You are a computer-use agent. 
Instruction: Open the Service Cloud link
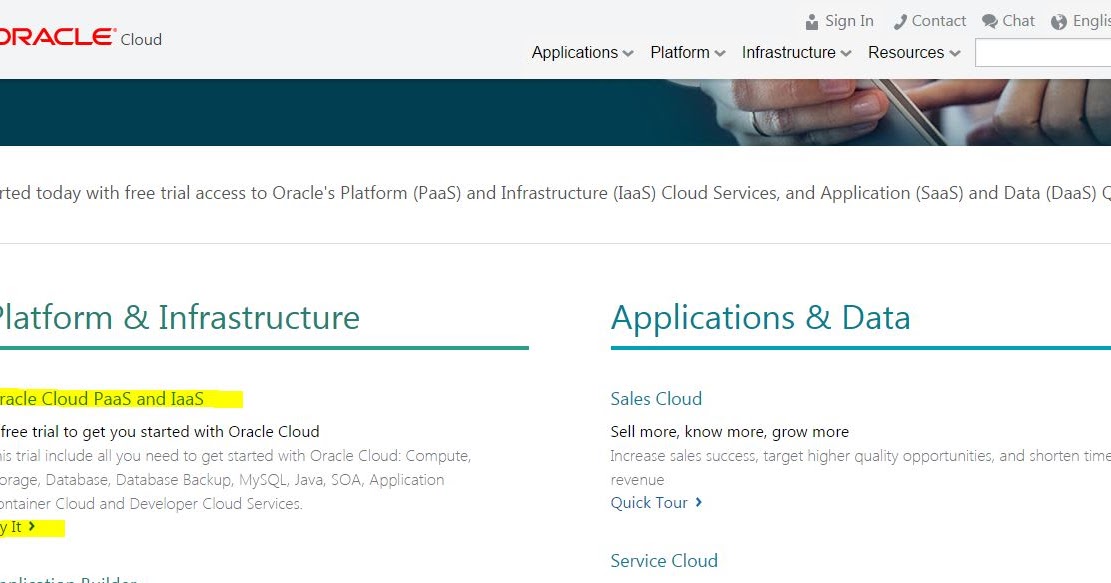(x=664, y=561)
